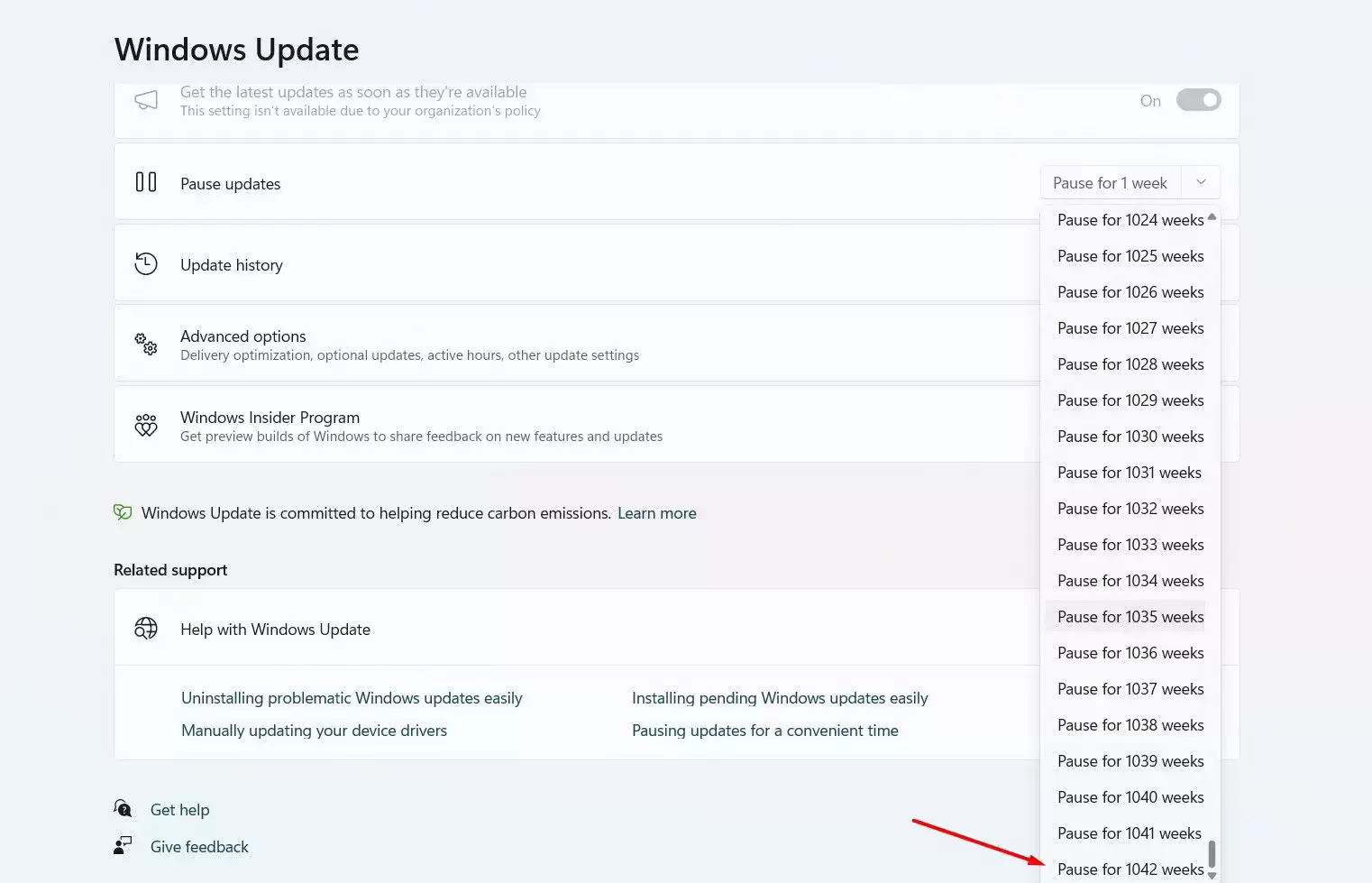Click the Pause updates label
The image size is (1372, 883).
coord(230,184)
